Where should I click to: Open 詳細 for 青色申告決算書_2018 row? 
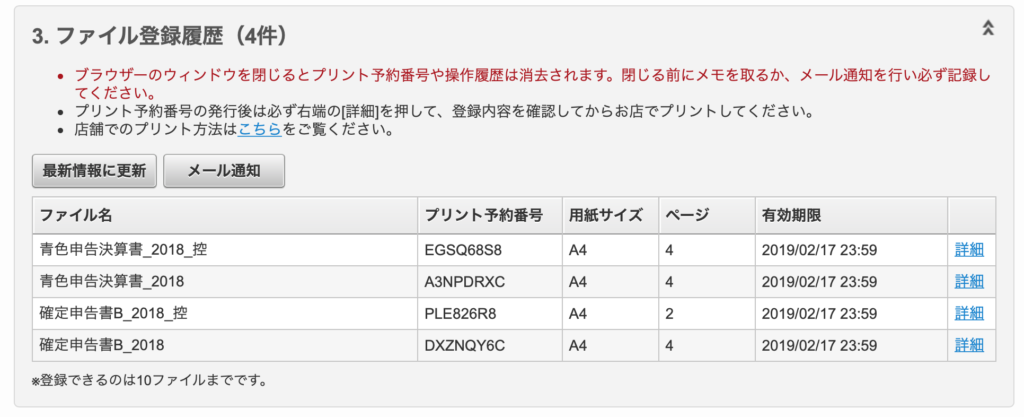[969, 281]
